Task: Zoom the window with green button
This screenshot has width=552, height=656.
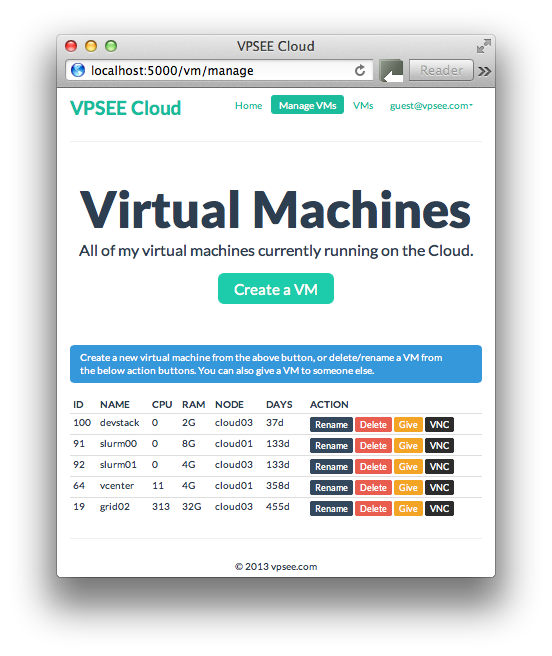Action: tap(111, 46)
